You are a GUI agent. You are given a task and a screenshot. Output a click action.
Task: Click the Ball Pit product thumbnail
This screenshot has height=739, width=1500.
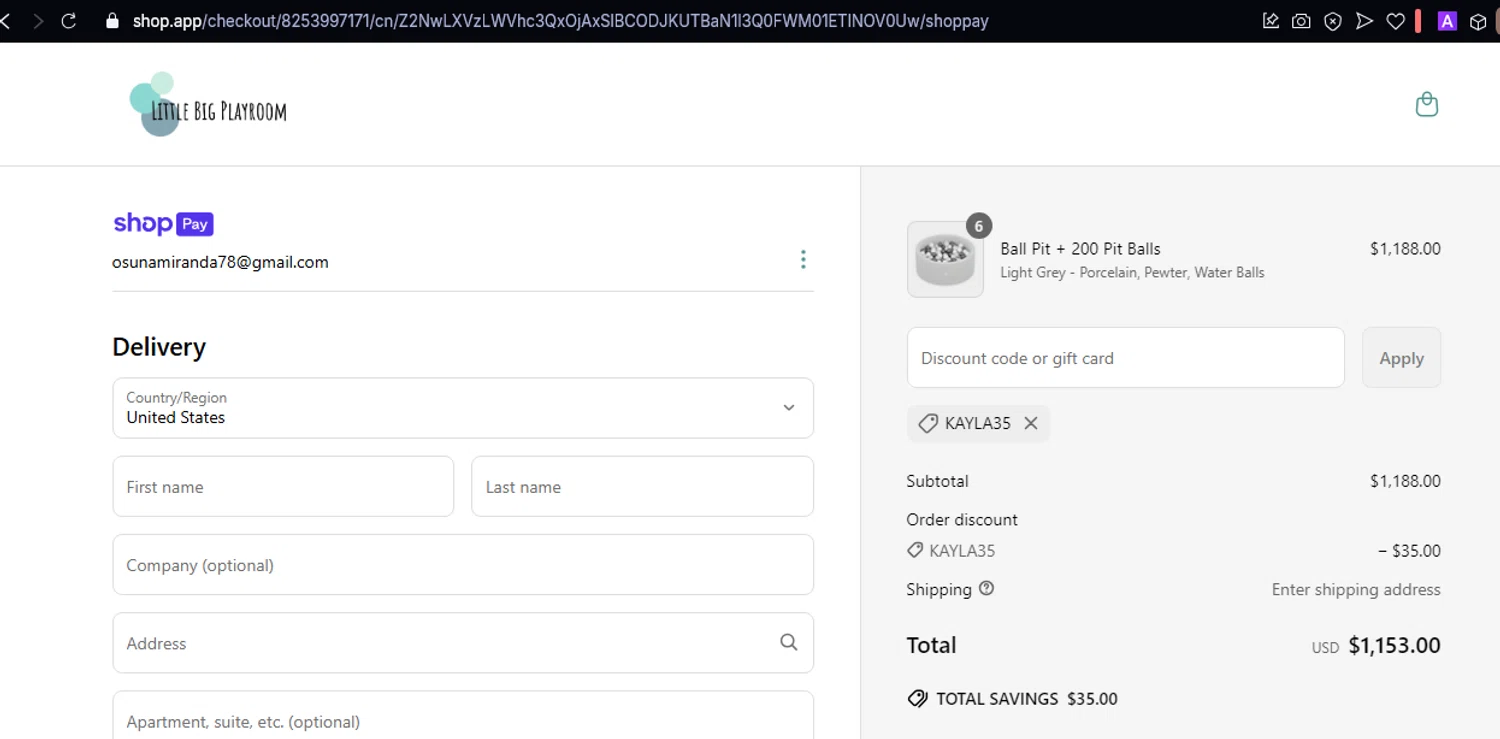click(945, 260)
